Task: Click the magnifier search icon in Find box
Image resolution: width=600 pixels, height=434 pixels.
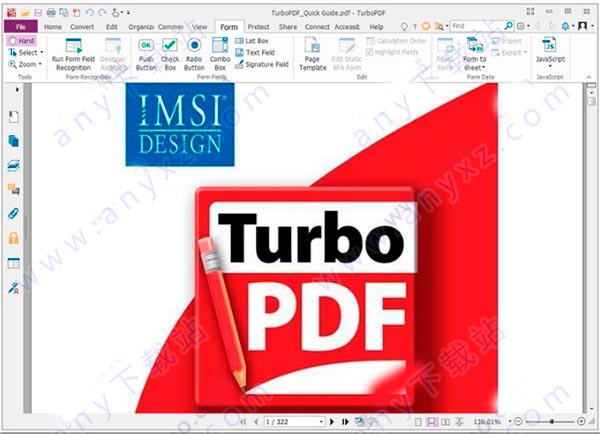Action: click(508, 26)
